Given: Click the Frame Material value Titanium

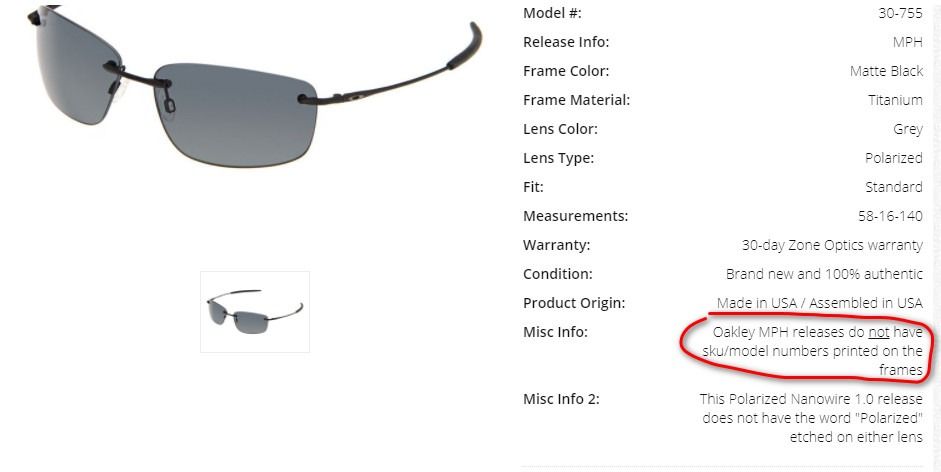Looking at the screenshot, I should pos(895,100).
